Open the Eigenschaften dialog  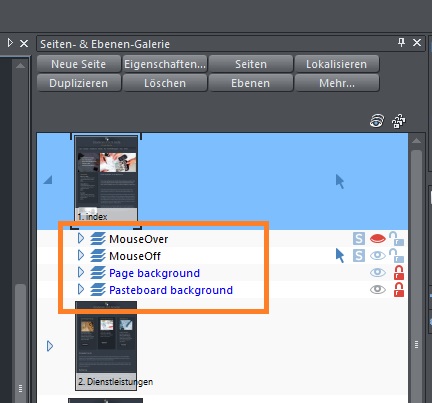coord(165,64)
